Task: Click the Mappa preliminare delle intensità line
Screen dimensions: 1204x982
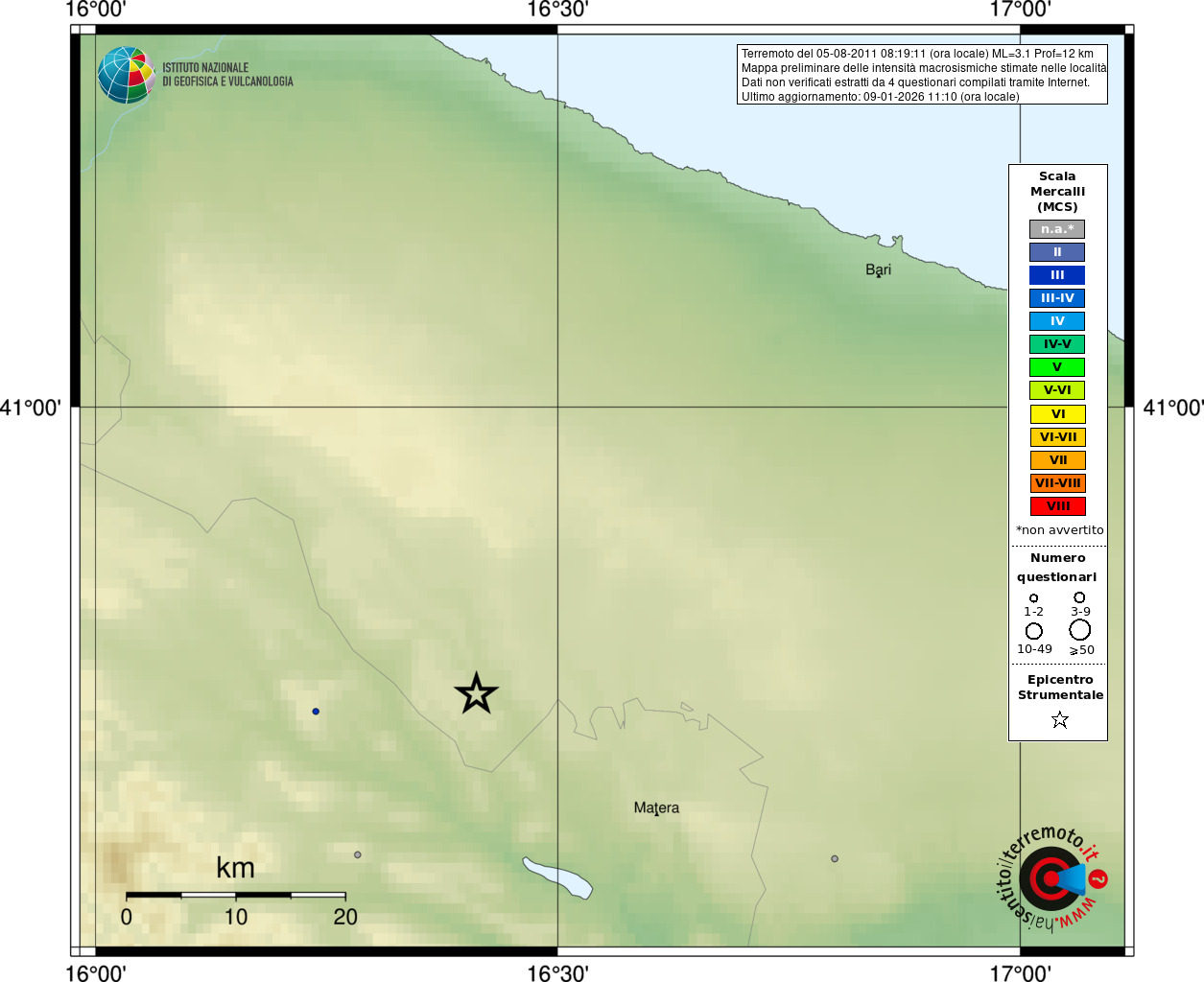Action: [x=924, y=68]
